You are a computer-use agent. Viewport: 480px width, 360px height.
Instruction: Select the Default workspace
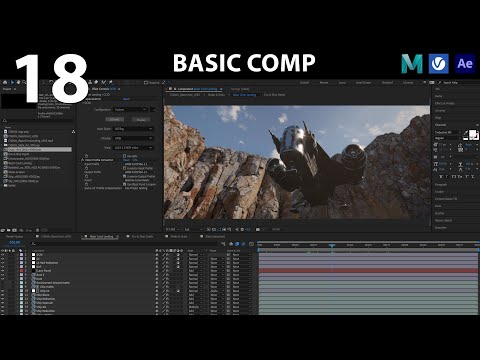coord(304,82)
